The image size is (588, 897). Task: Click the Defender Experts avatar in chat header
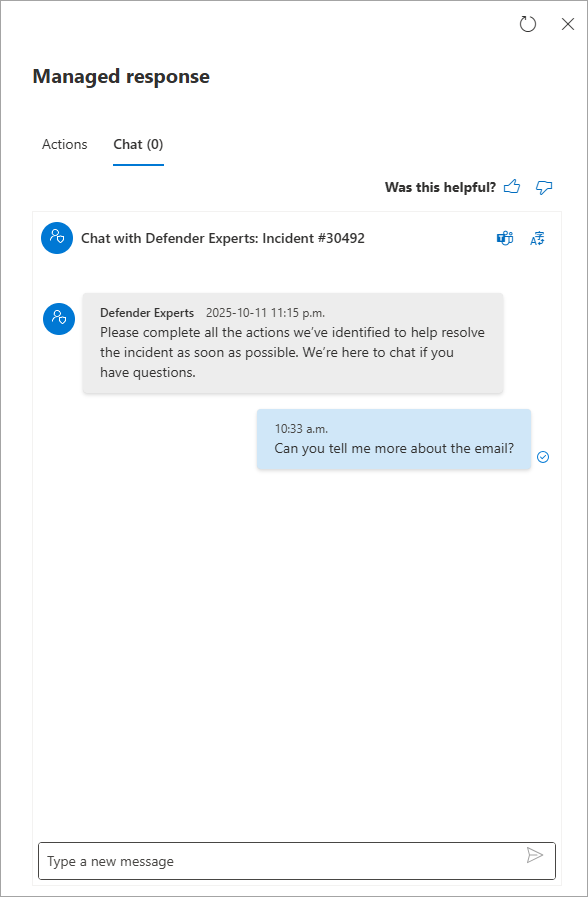point(57,238)
